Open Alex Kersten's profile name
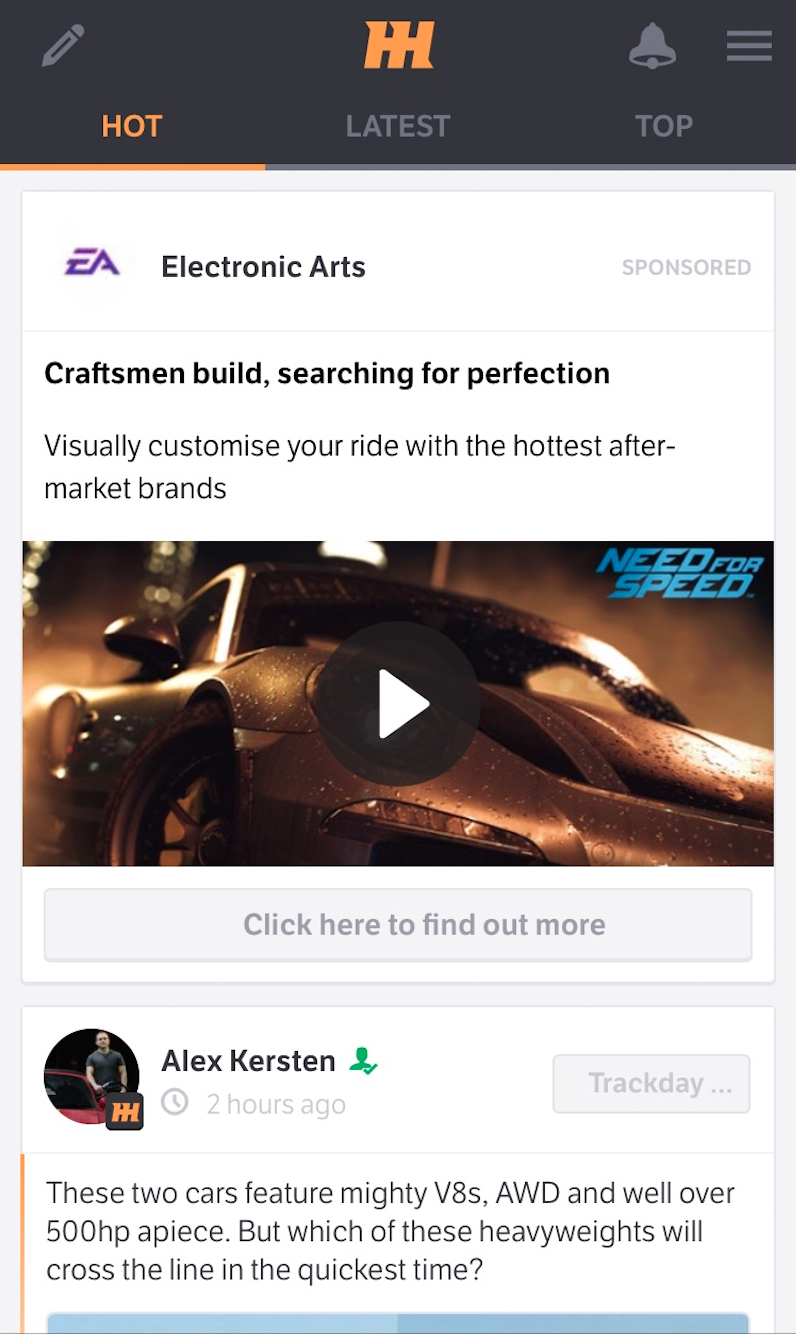 coord(249,1061)
